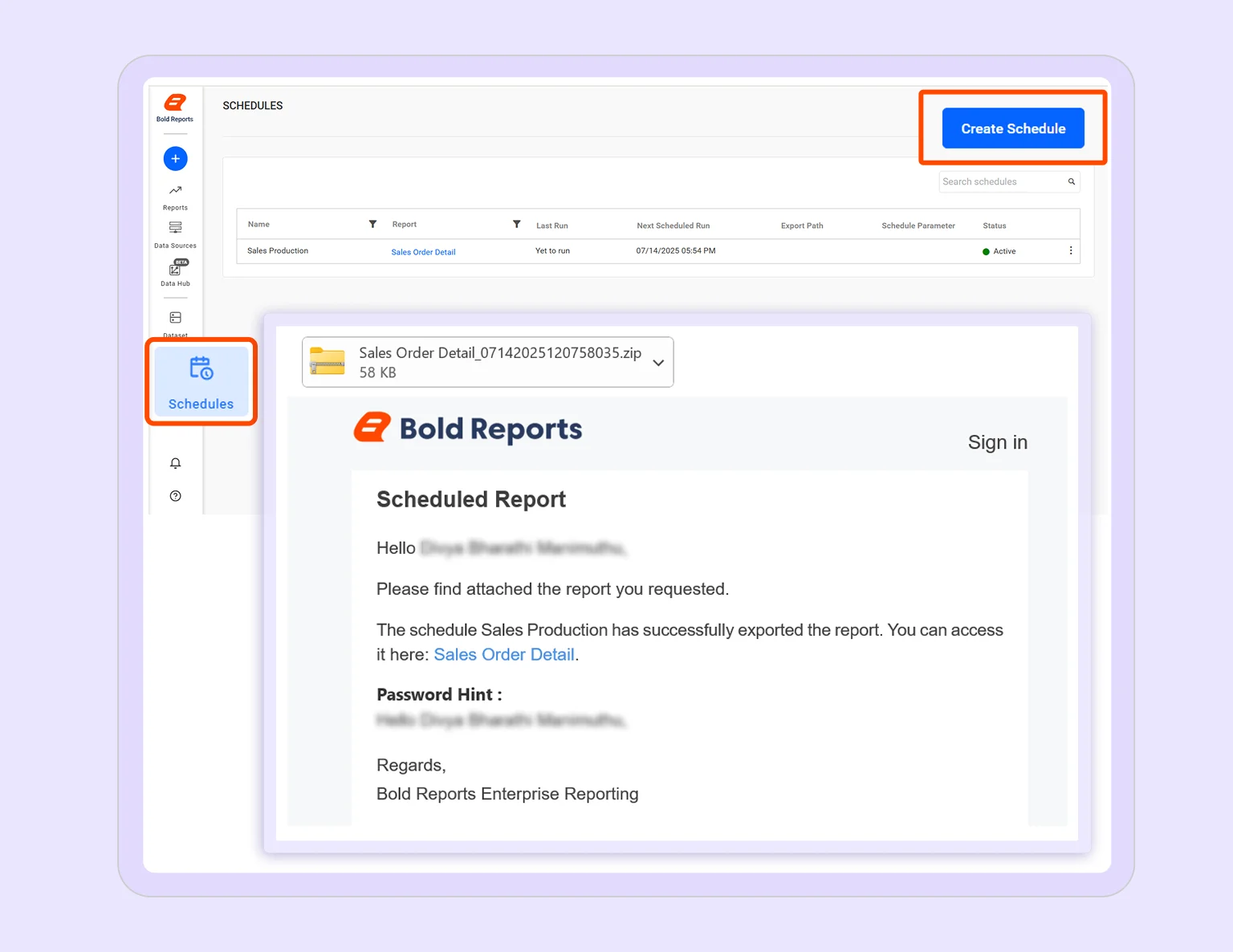Click the magnifier in the schedules search box
Image resolution: width=1233 pixels, height=952 pixels.
(1071, 181)
